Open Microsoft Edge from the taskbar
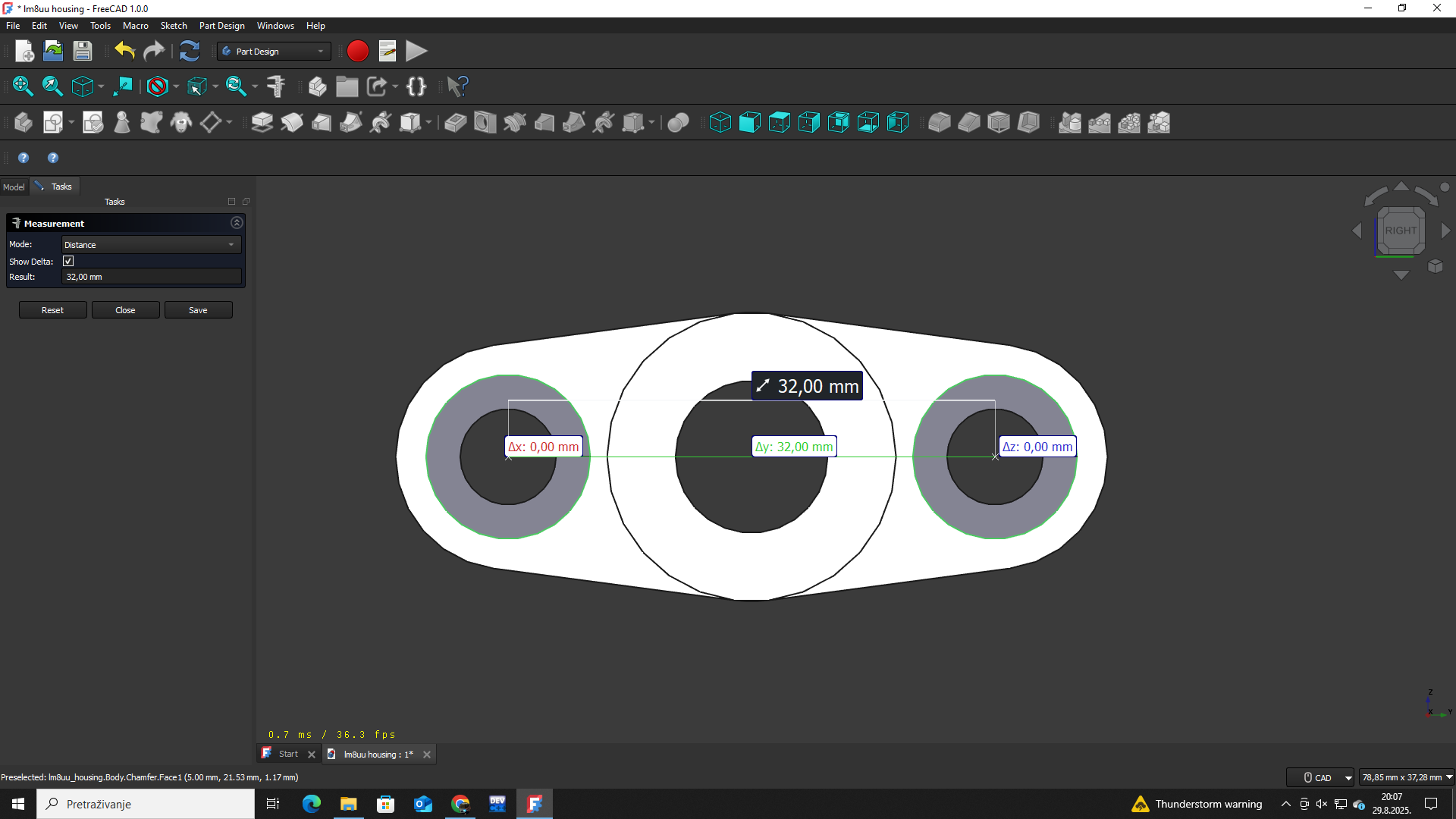 click(312, 804)
